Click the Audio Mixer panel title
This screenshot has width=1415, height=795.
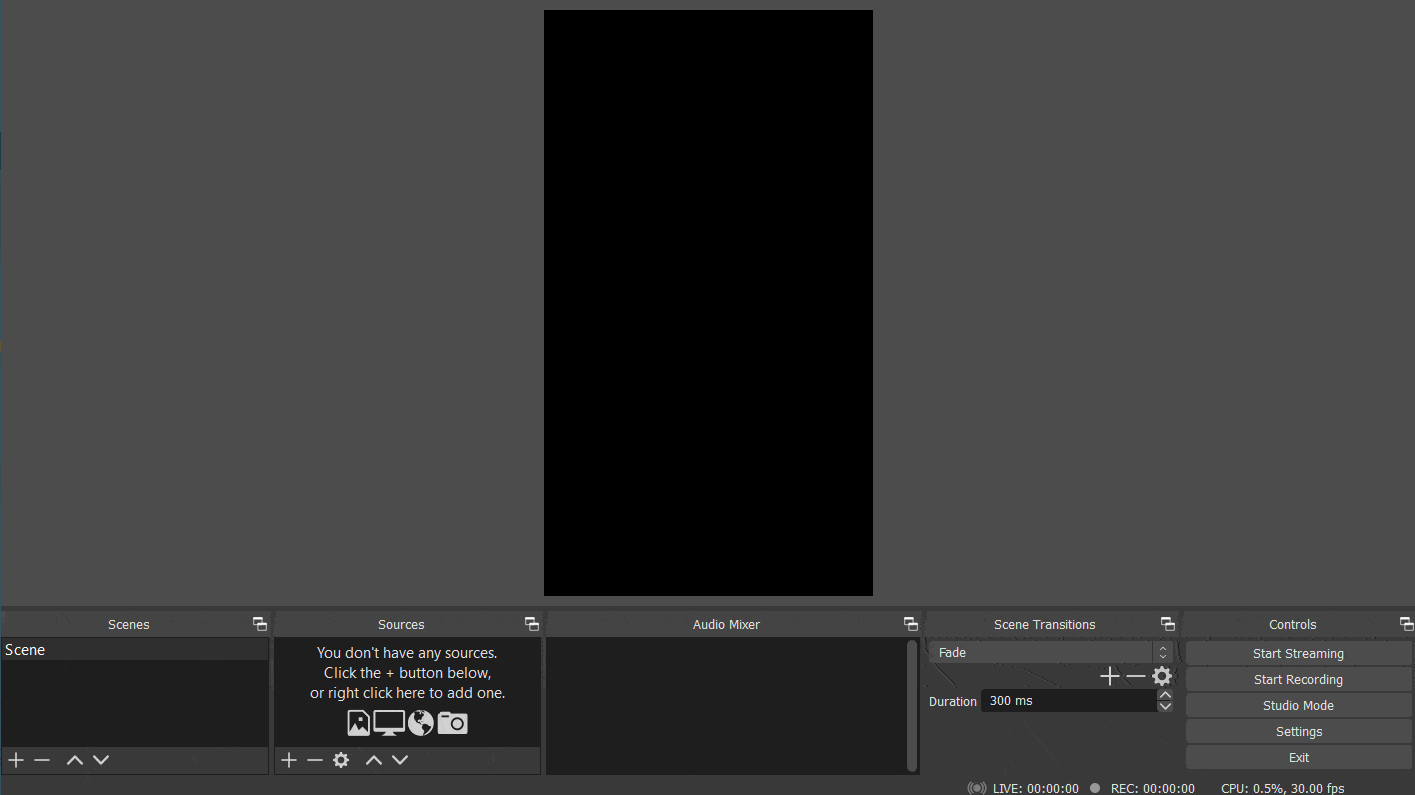[x=726, y=624]
